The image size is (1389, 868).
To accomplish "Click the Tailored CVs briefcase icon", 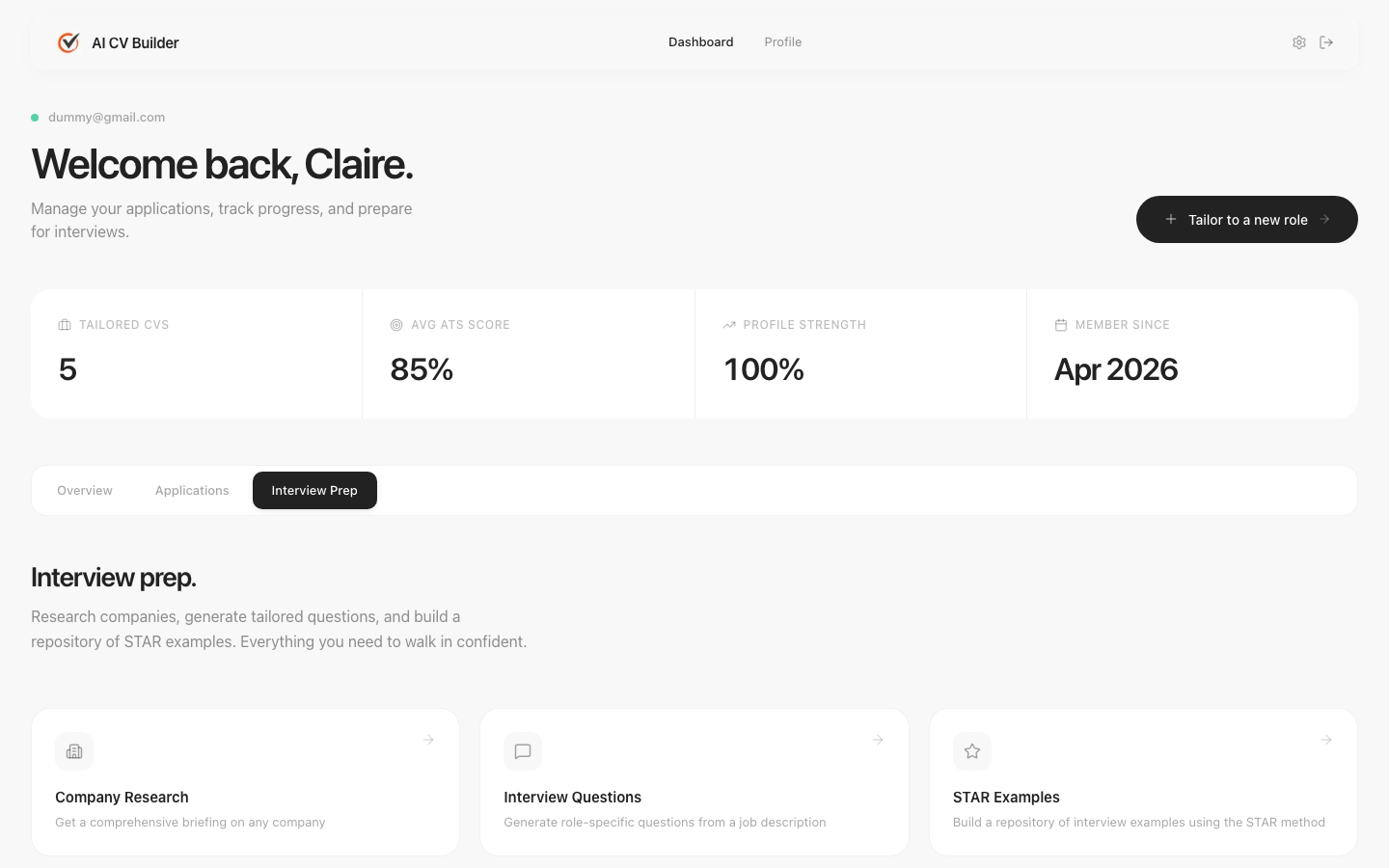I will click(65, 325).
